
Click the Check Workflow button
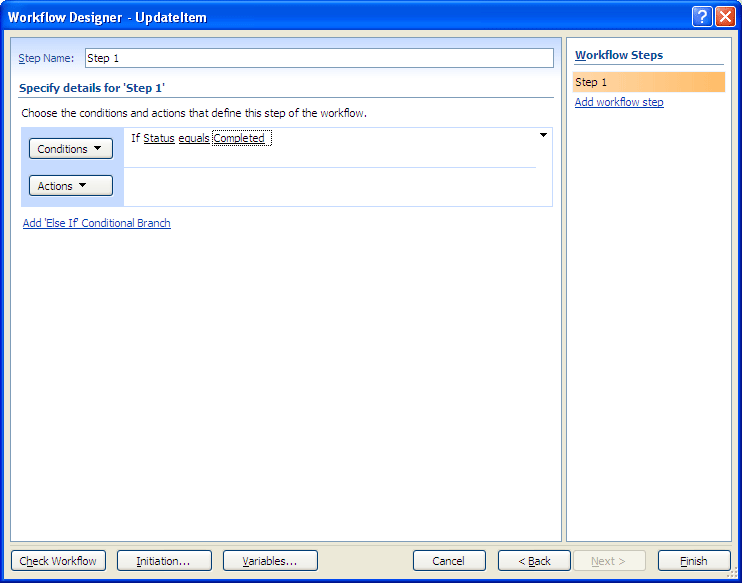(x=58, y=561)
